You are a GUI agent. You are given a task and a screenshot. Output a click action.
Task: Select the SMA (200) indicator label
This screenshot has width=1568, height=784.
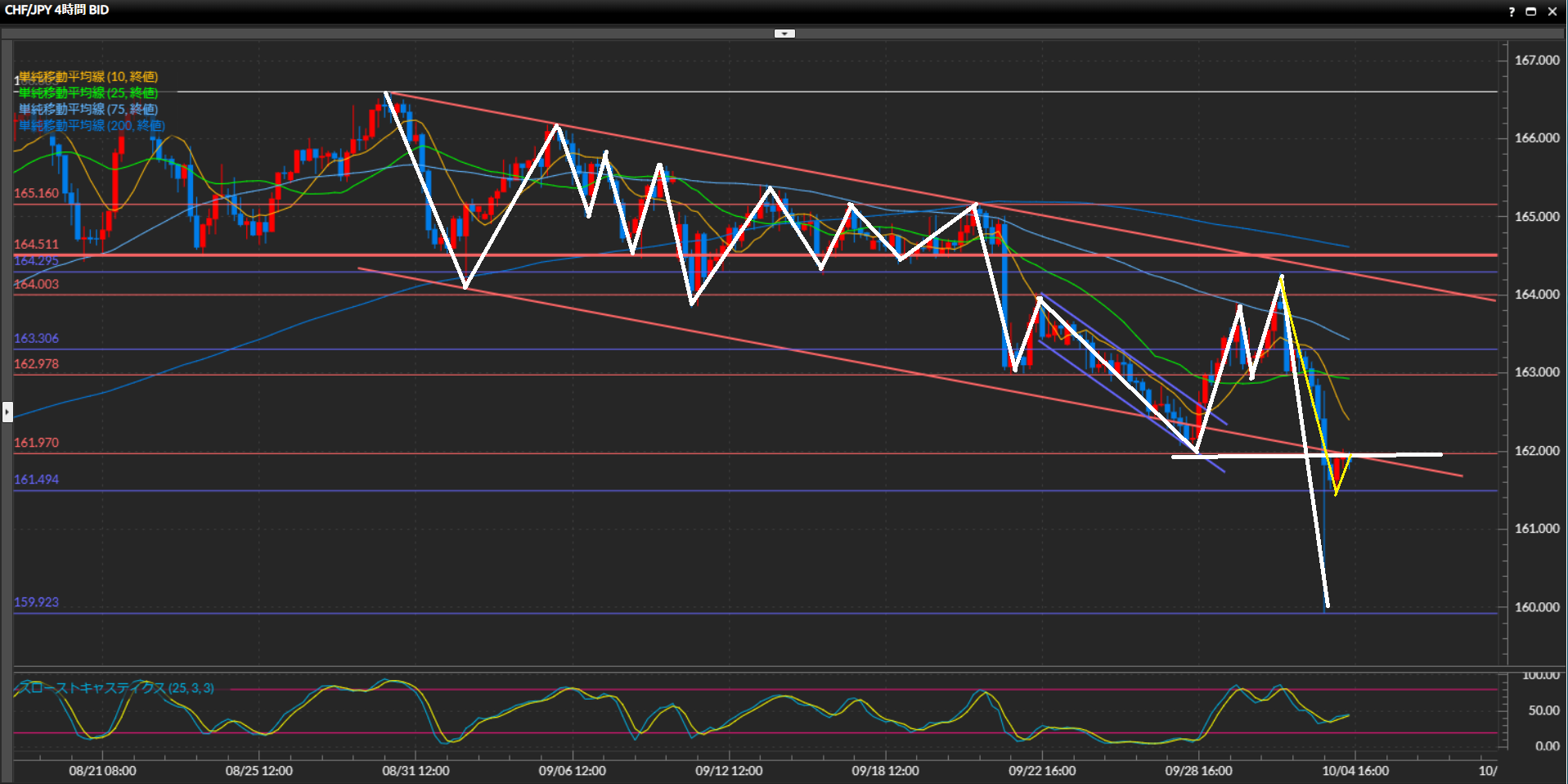pos(92,126)
